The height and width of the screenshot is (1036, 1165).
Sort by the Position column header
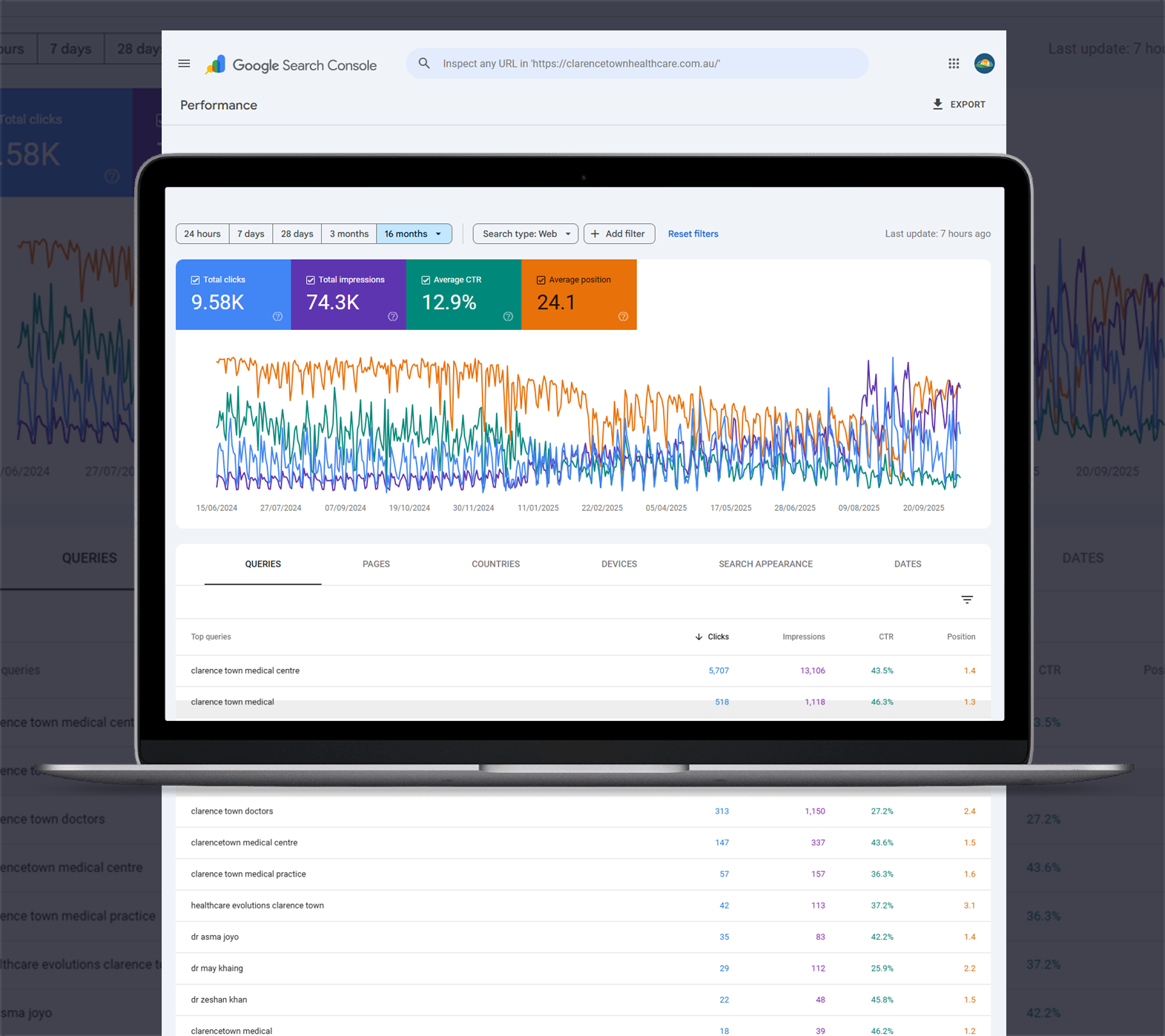click(x=961, y=637)
